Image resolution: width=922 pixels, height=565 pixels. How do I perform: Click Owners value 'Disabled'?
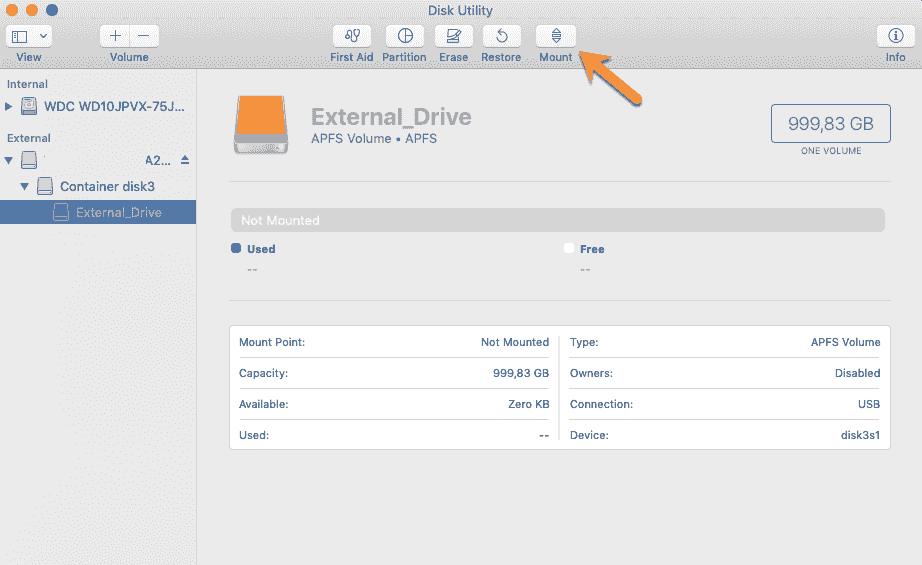pyautogui.click(x=857, y=373)
